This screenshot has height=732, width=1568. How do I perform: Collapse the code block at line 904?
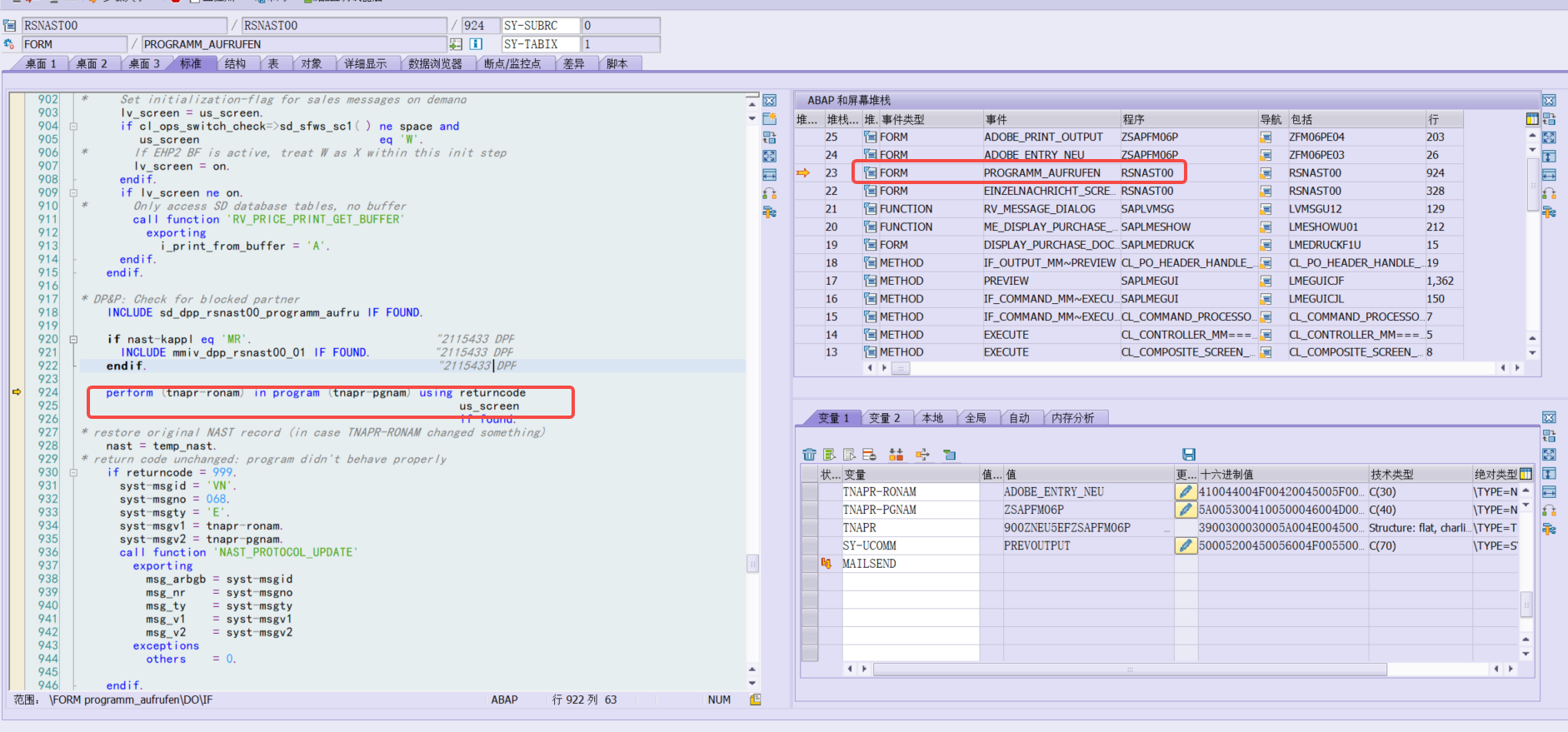(x=73, y=127)
